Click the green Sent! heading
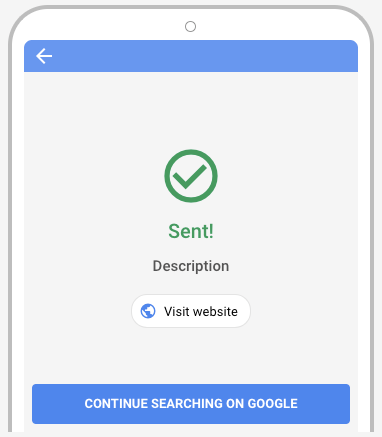 coord(191,231)
